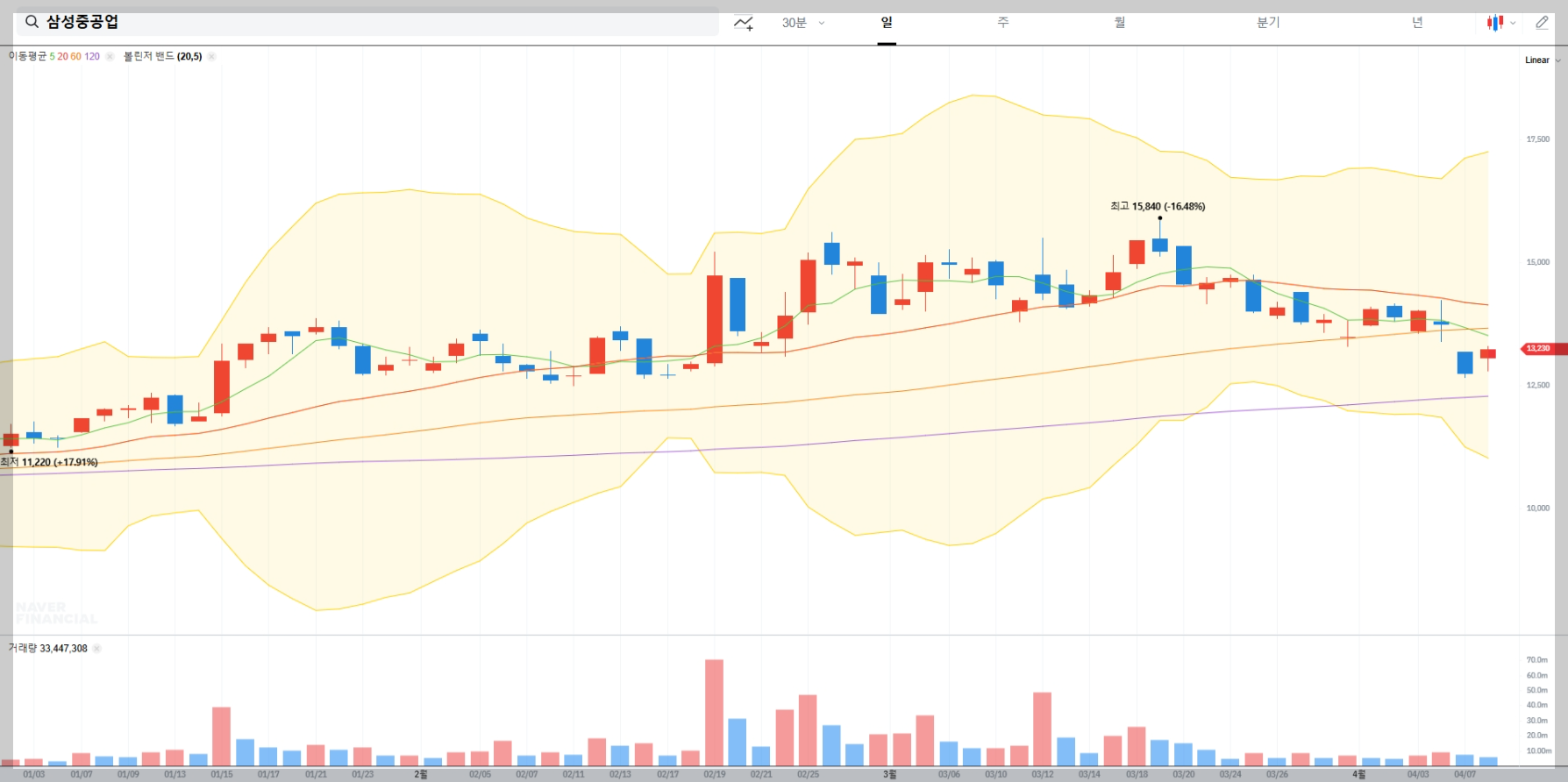Focus the 삼성중공업 search field
This screenshot has height=782, width=1568.
(x=367, y=22)
